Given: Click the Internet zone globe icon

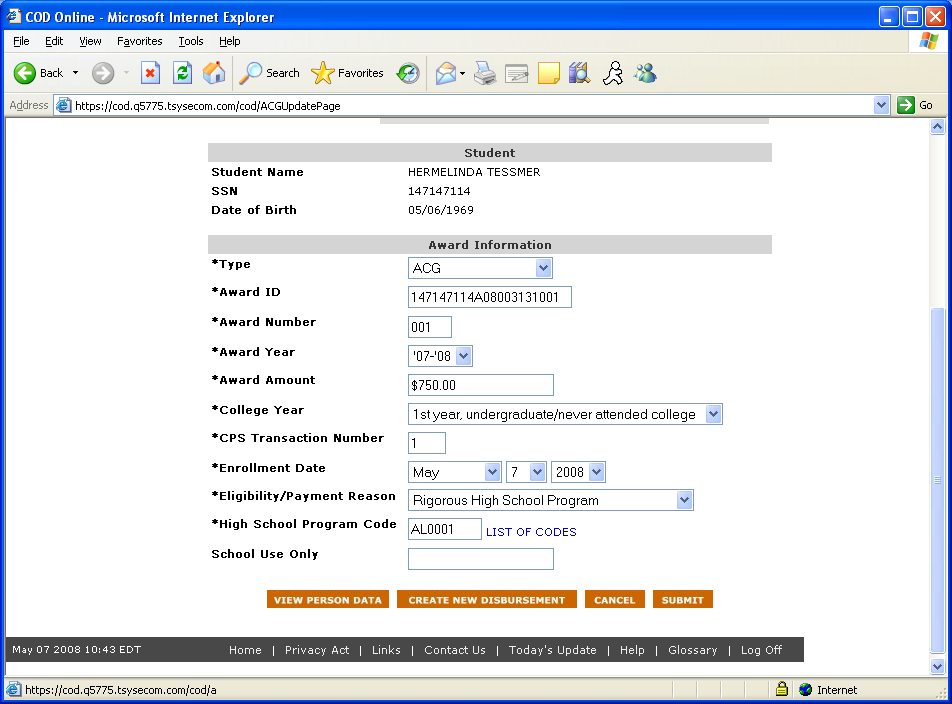Looking at the screenshot, I should pyautogui.click(x=806, y=689).
